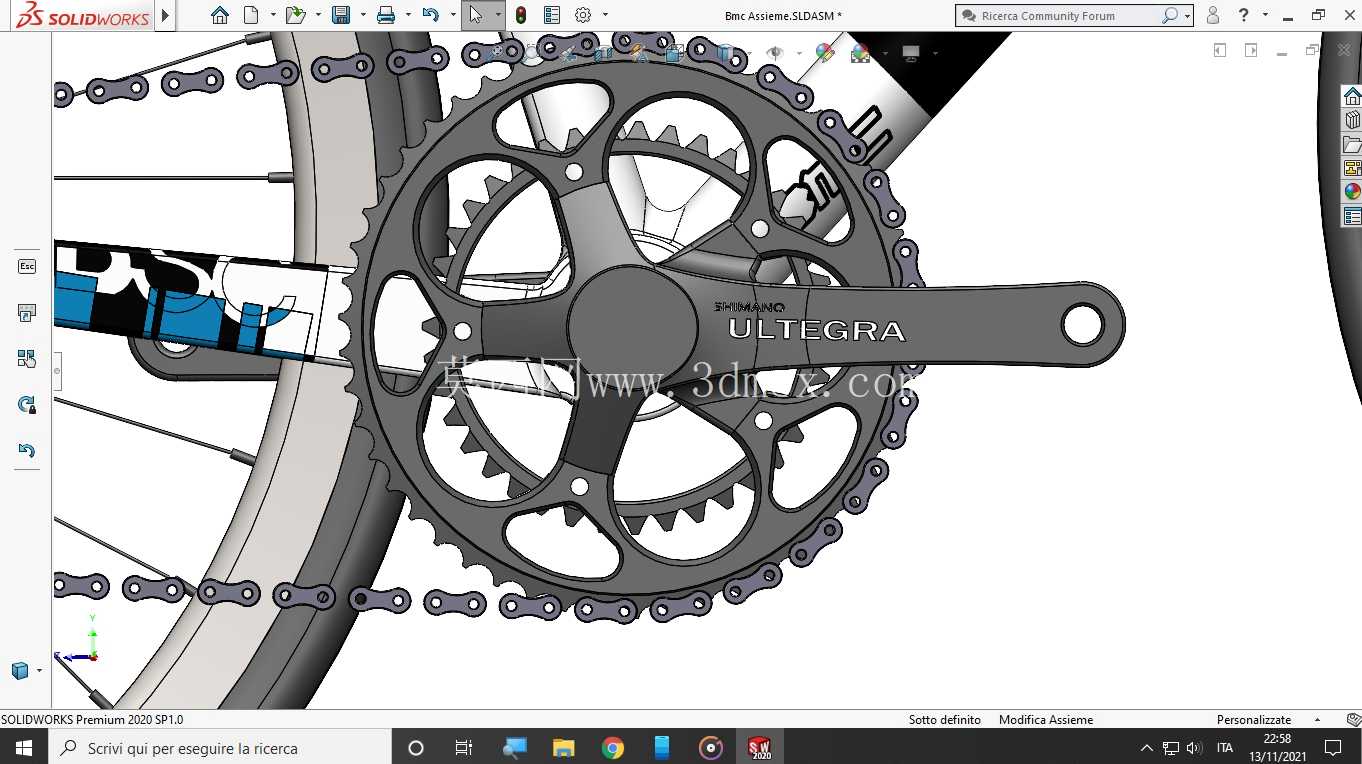Click SOLIDWORKS Premium 2020 SP1.0 status text
Screen dimensions: 1362x764
tap(92, 720)
